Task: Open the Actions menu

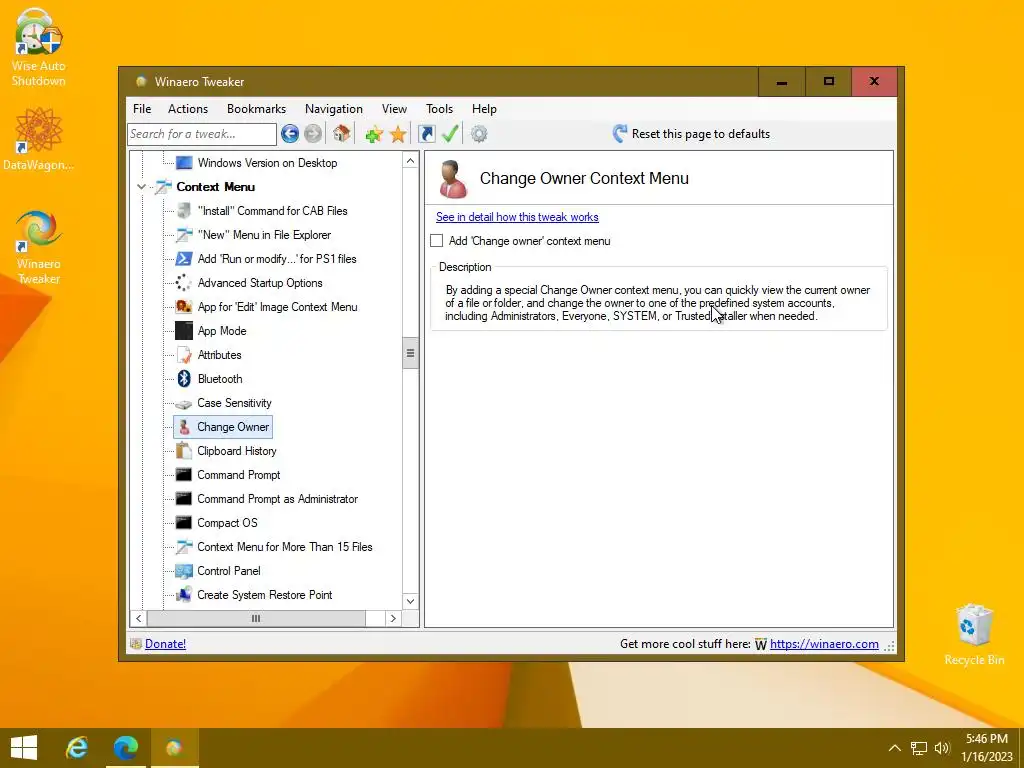Action: [187, 109]
